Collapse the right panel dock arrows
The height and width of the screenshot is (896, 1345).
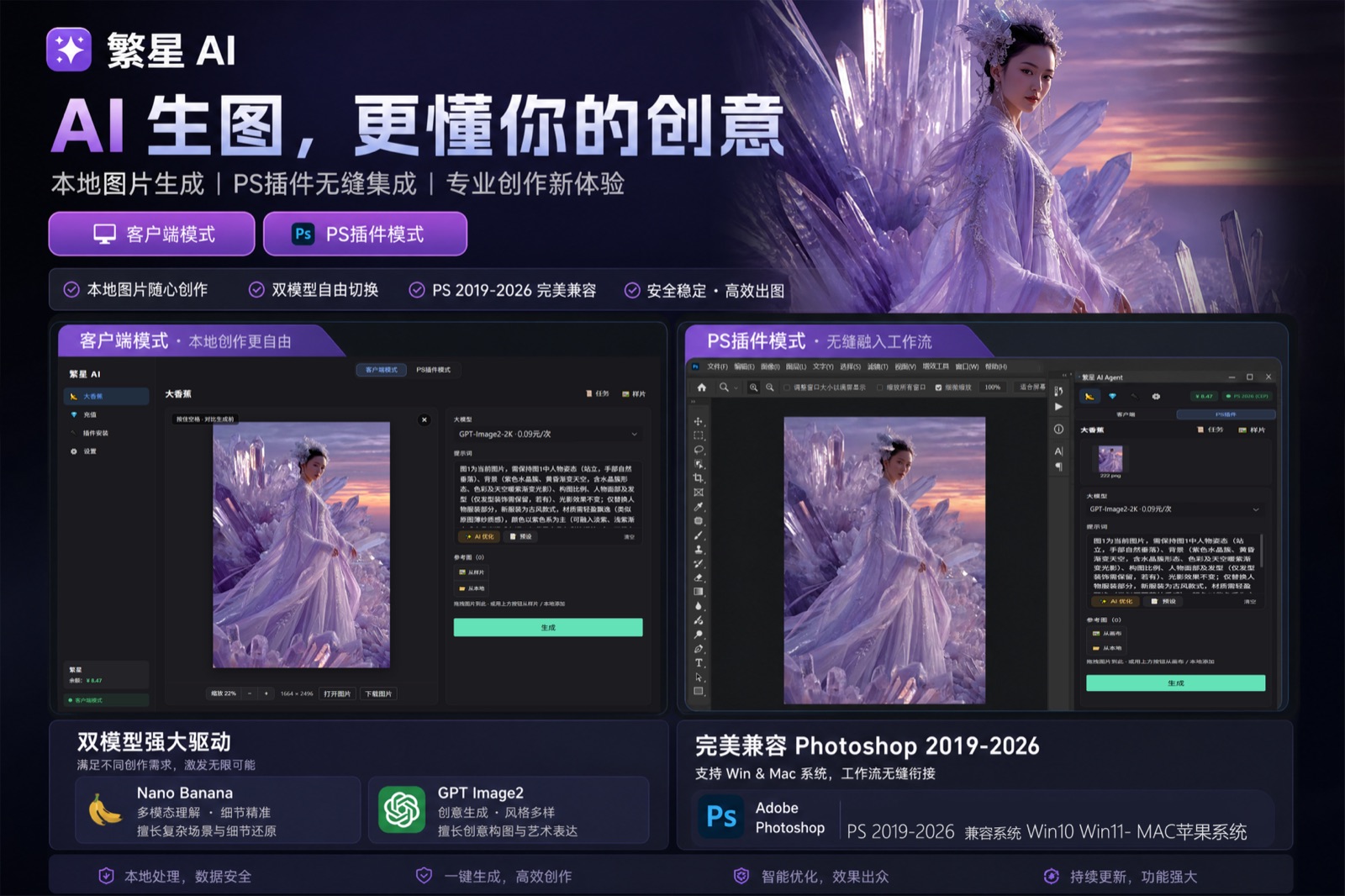point(1064,376)
